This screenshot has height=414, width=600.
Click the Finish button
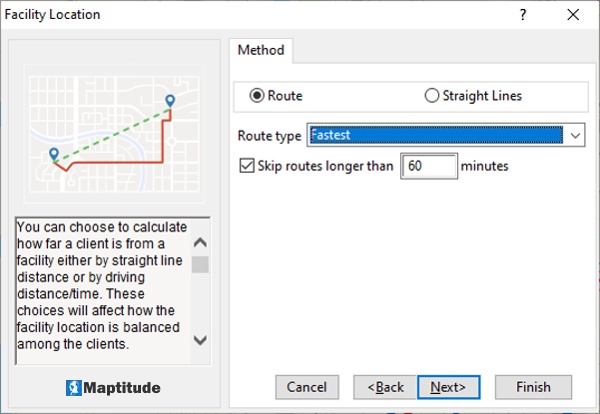(533, 387)
